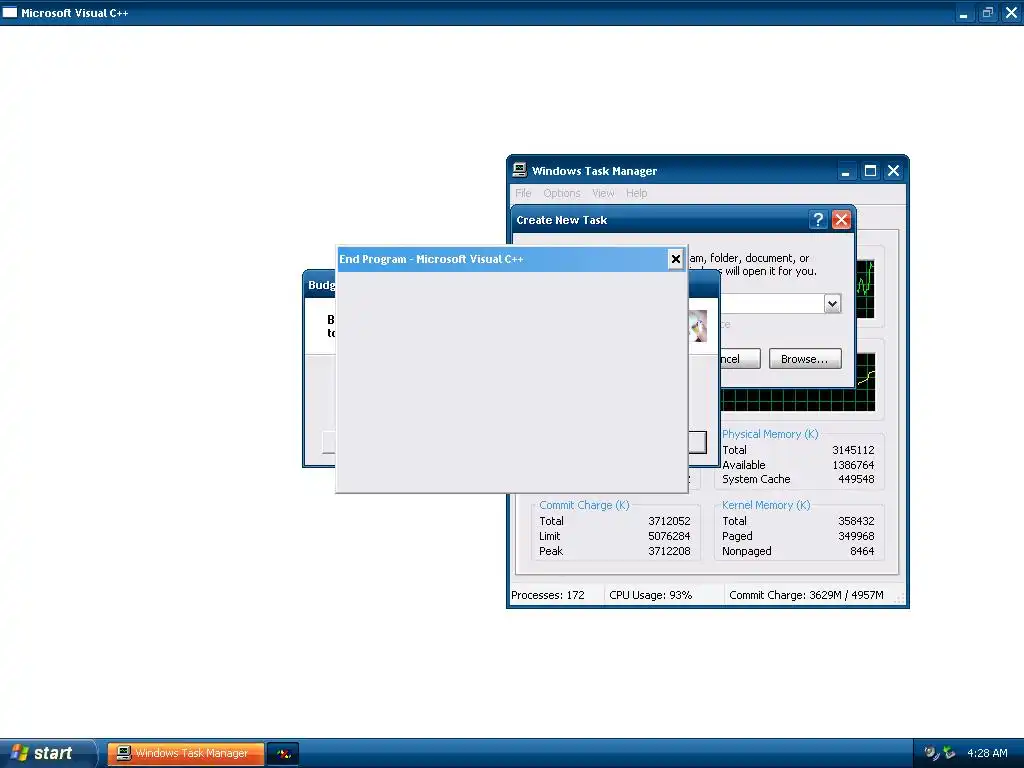This screenshot has height=768, width=1024.
Task: Click the colorful icon taskbar button
Action: (x=283, y=753)
